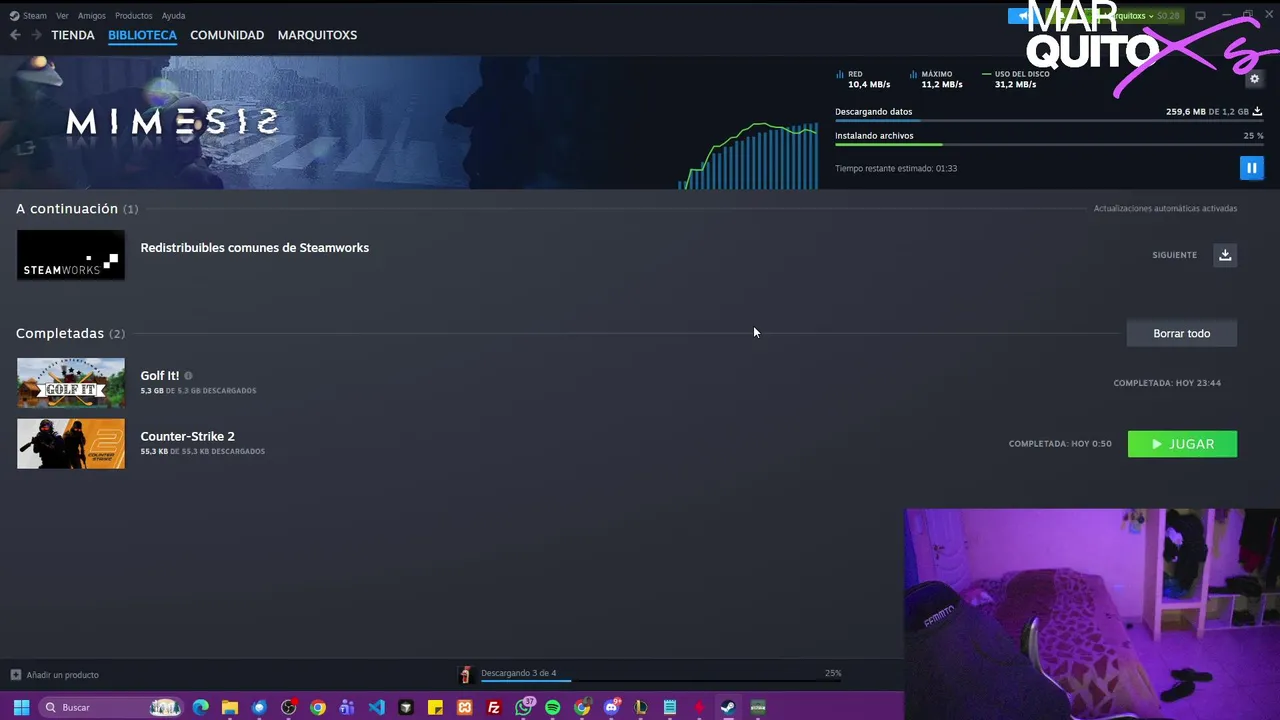
Task: Open File Explorer from the taskbar
Action: point(230,707)
